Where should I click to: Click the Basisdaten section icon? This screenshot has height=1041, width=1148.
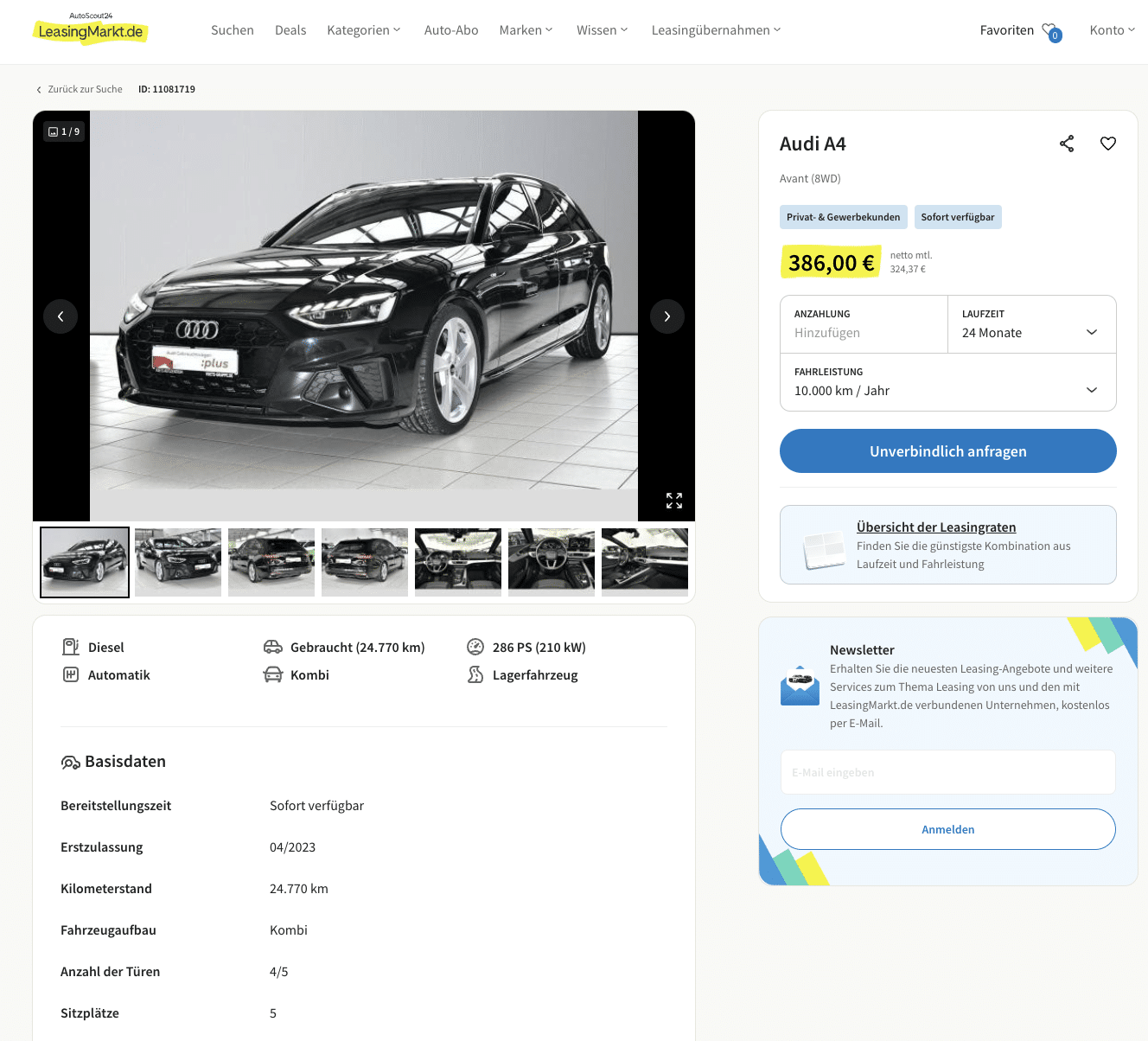70,762
